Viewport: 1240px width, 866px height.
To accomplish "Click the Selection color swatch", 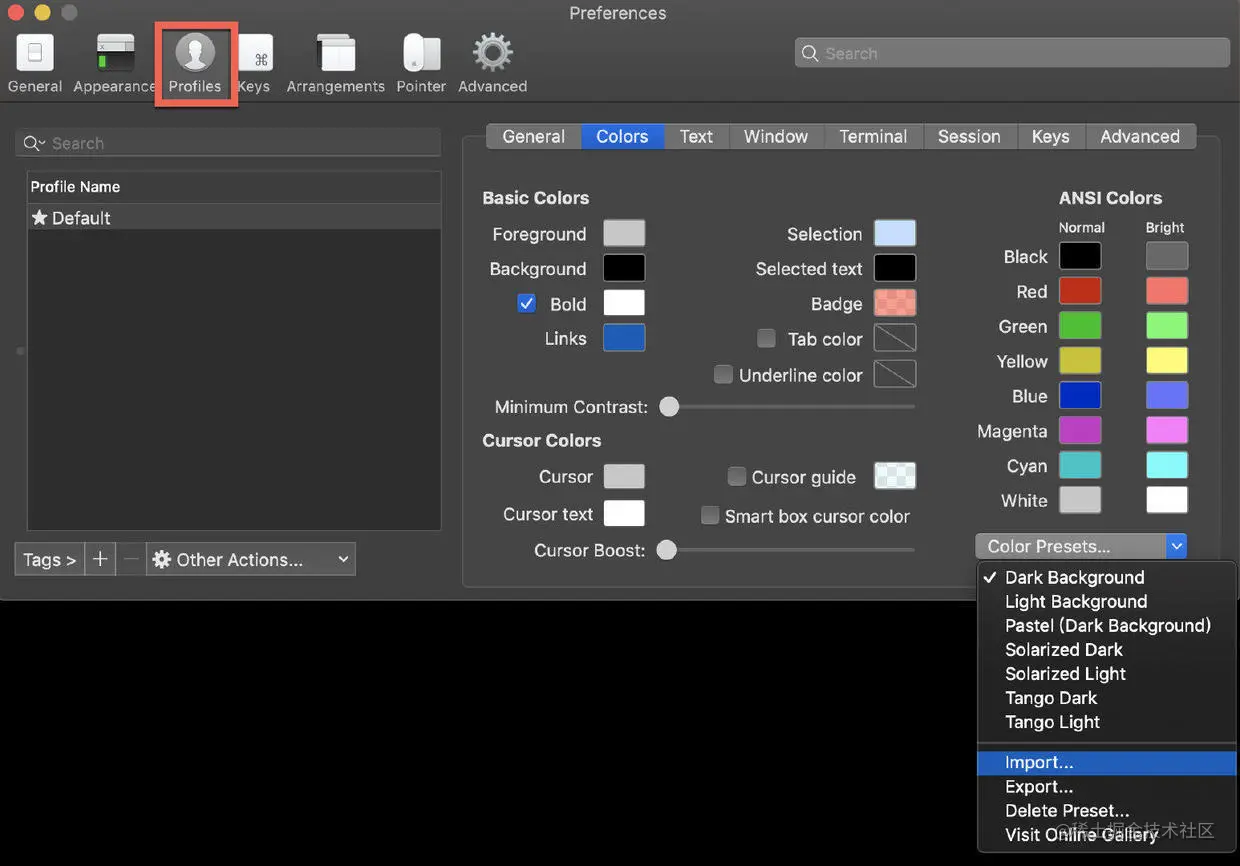I will [x=895, y=233].
